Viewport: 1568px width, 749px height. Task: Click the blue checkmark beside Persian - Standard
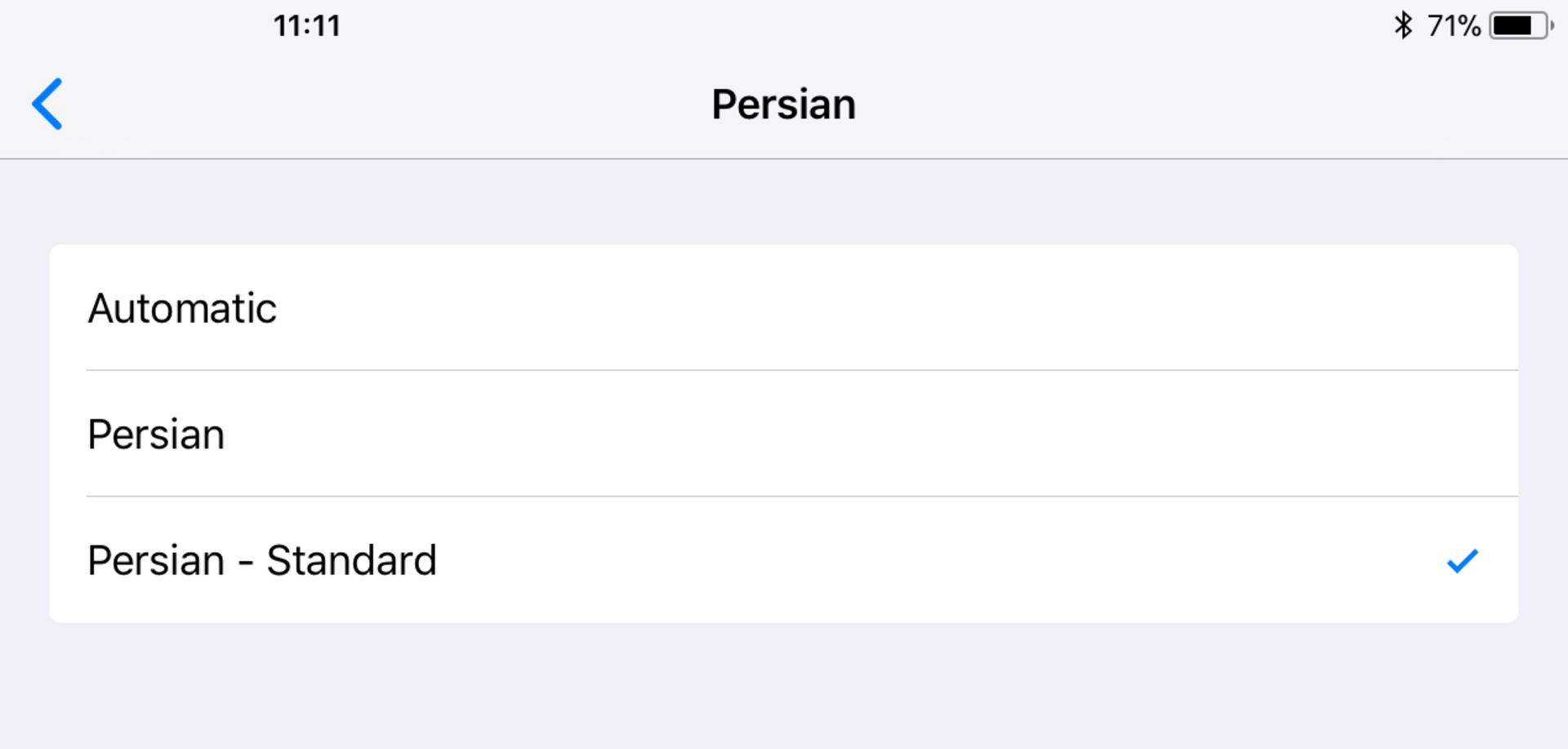[1462, 560]
